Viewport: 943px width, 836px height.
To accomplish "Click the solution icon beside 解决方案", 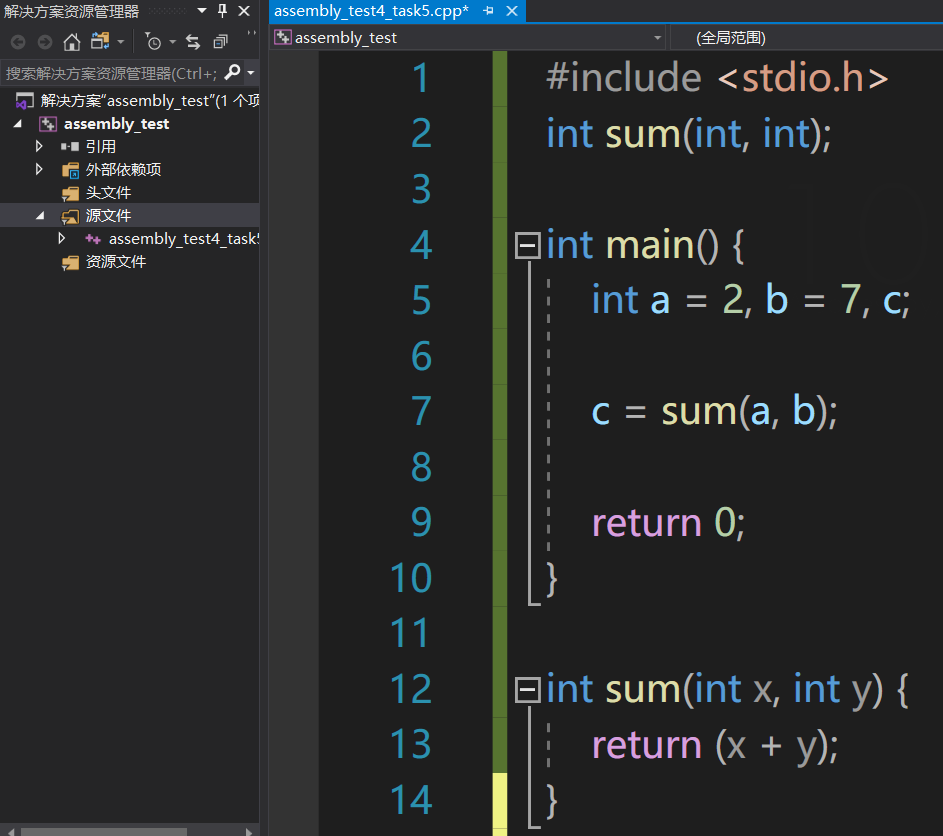I will point(25,100).
